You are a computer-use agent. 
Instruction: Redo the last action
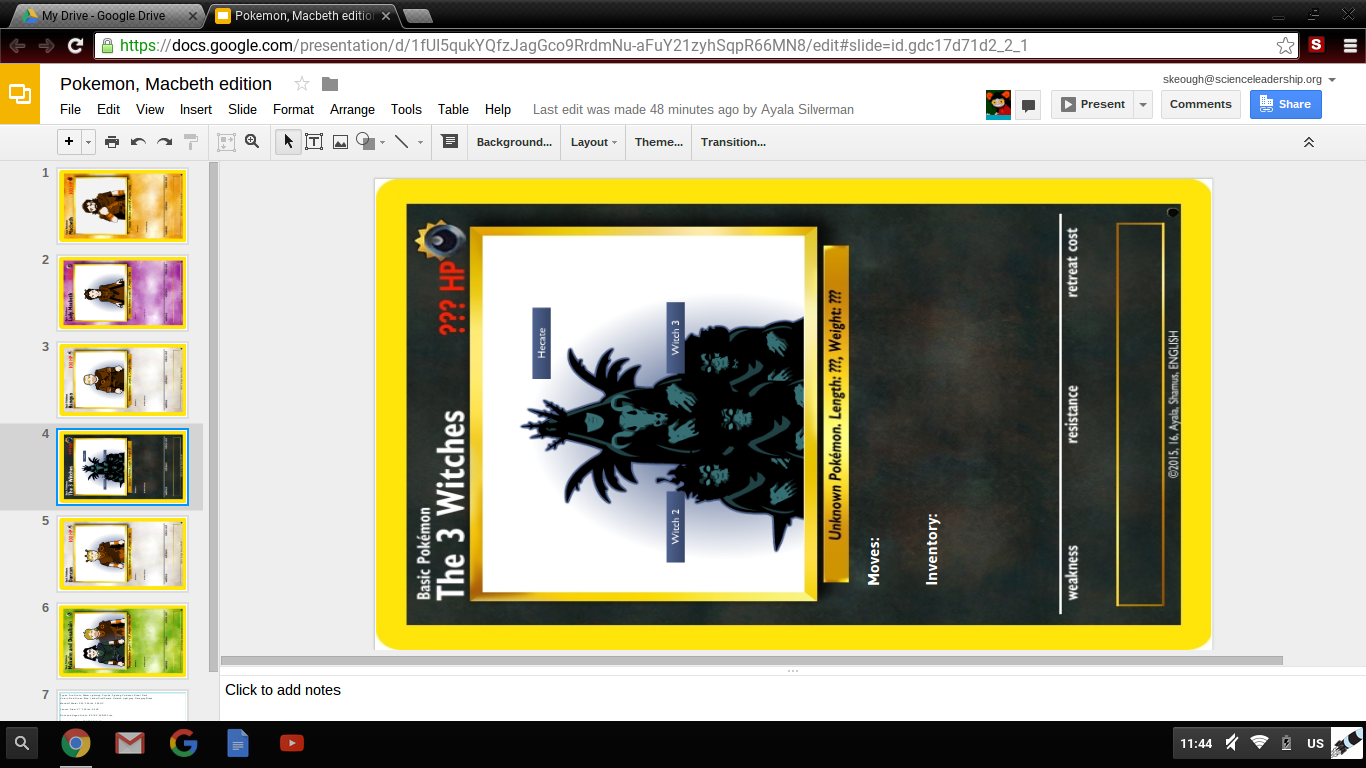click(x=164, y=142)
